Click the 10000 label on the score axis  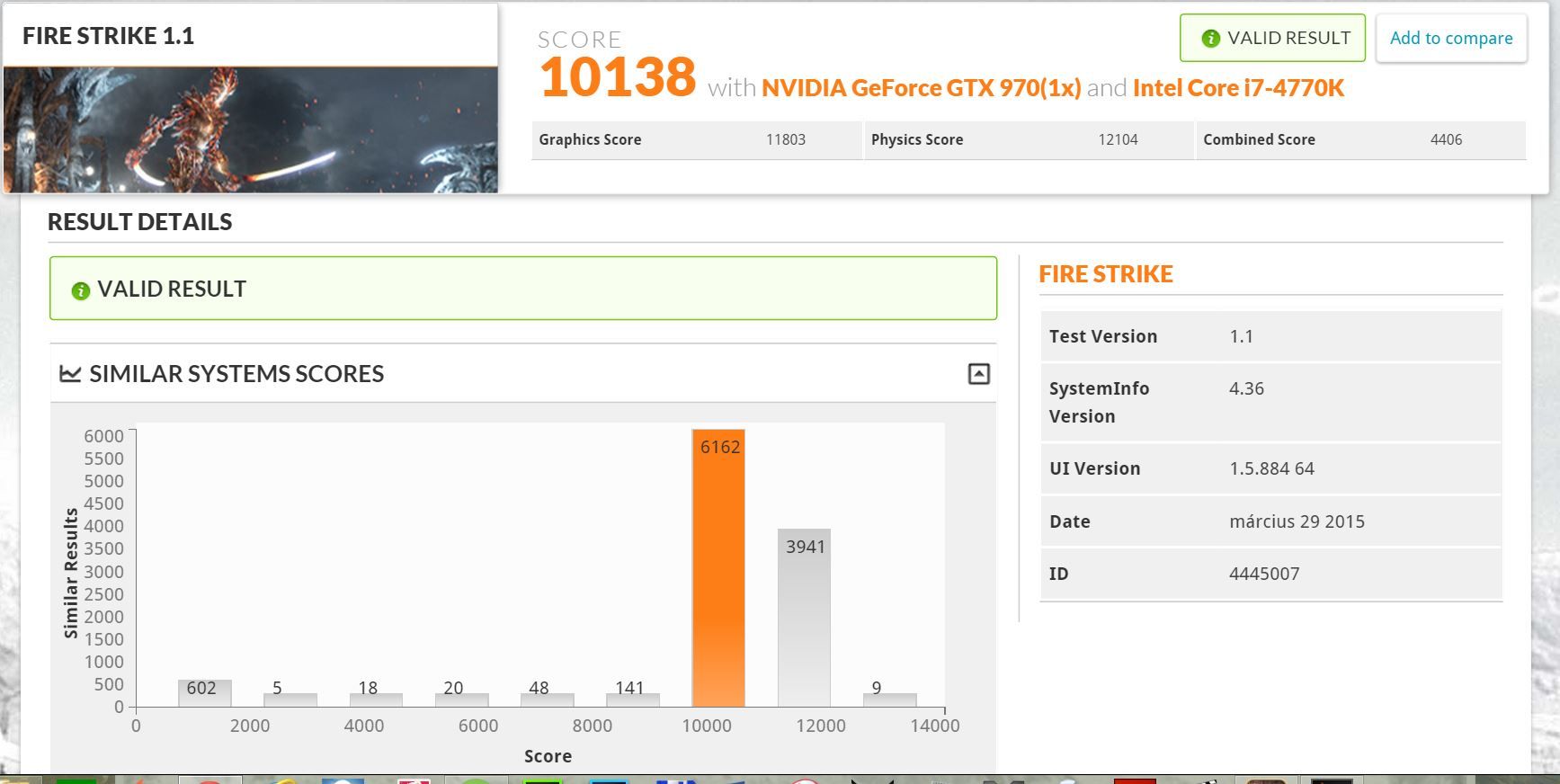[x=707, y=726]
